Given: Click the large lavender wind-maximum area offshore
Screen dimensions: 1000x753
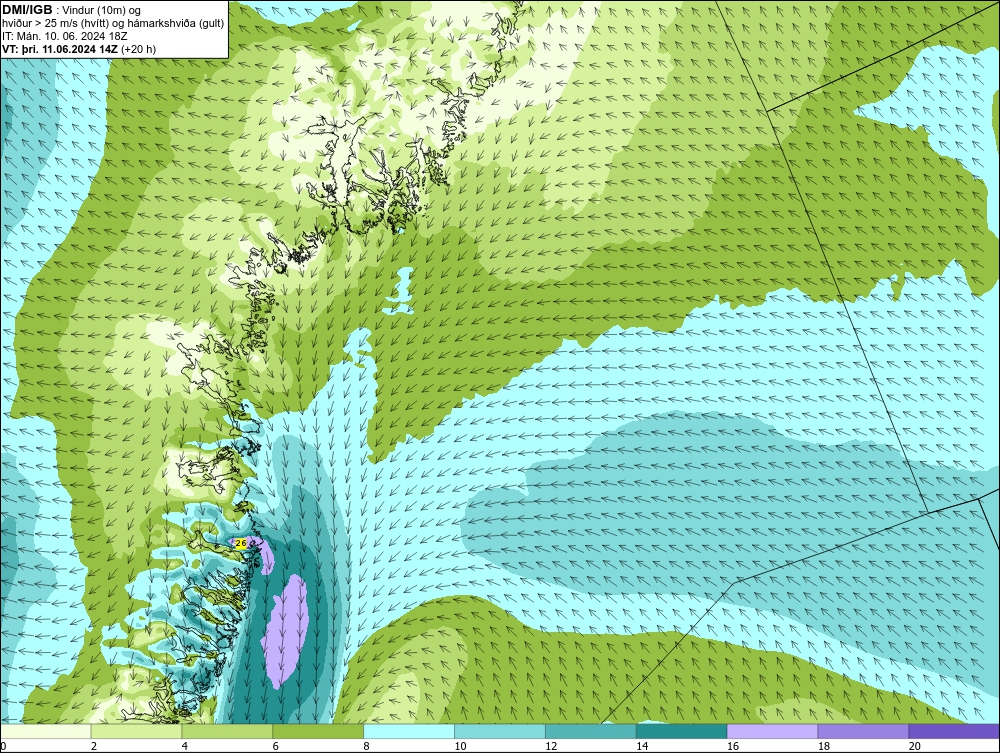Looking at the screenshot, I should click(285, 631).
